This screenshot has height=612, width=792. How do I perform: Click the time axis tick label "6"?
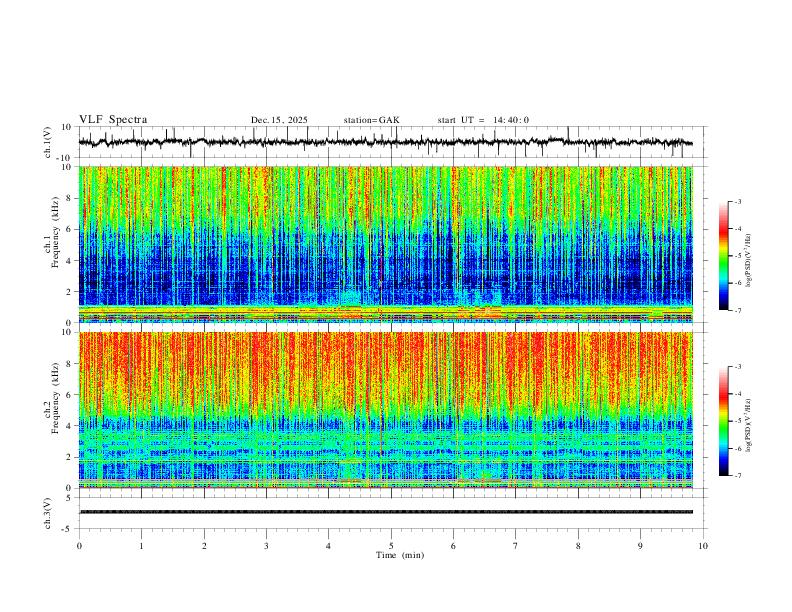click(x=454, y=546)
